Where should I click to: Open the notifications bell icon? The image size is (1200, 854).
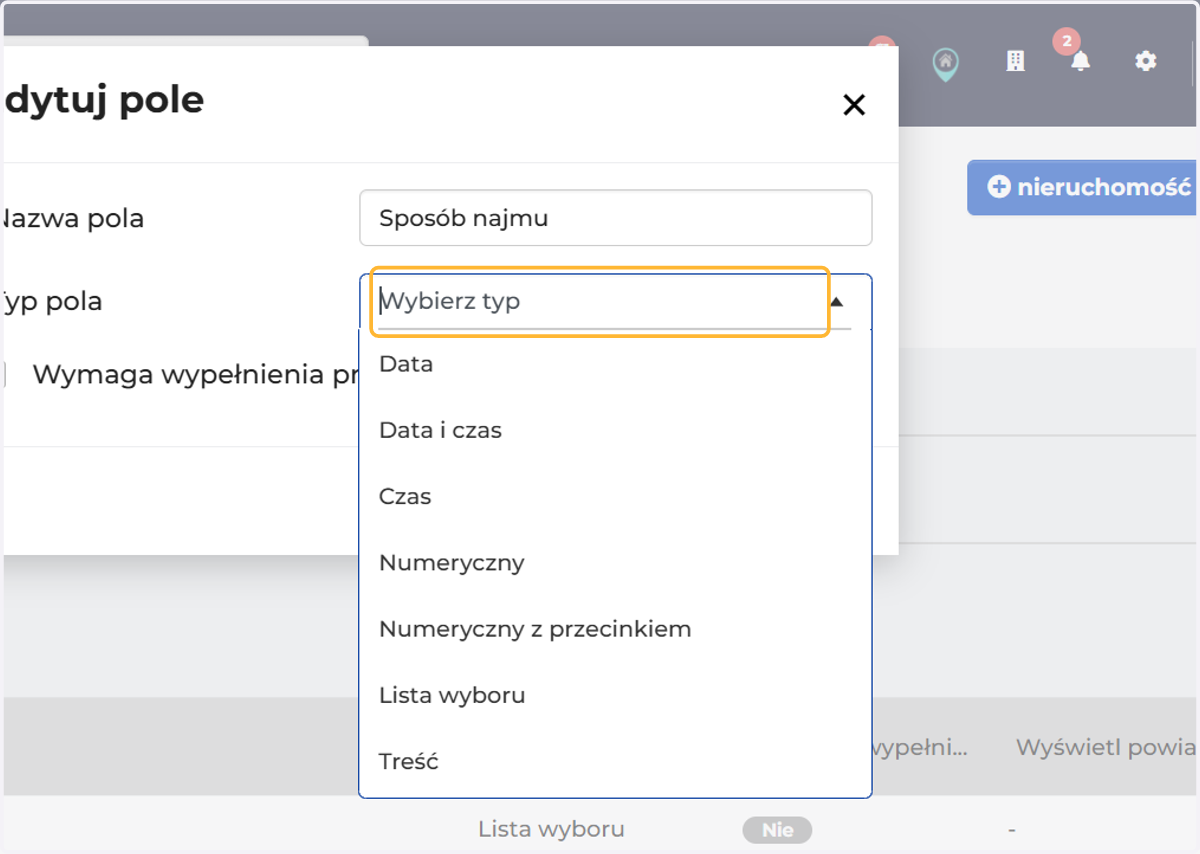(1080, 62)
